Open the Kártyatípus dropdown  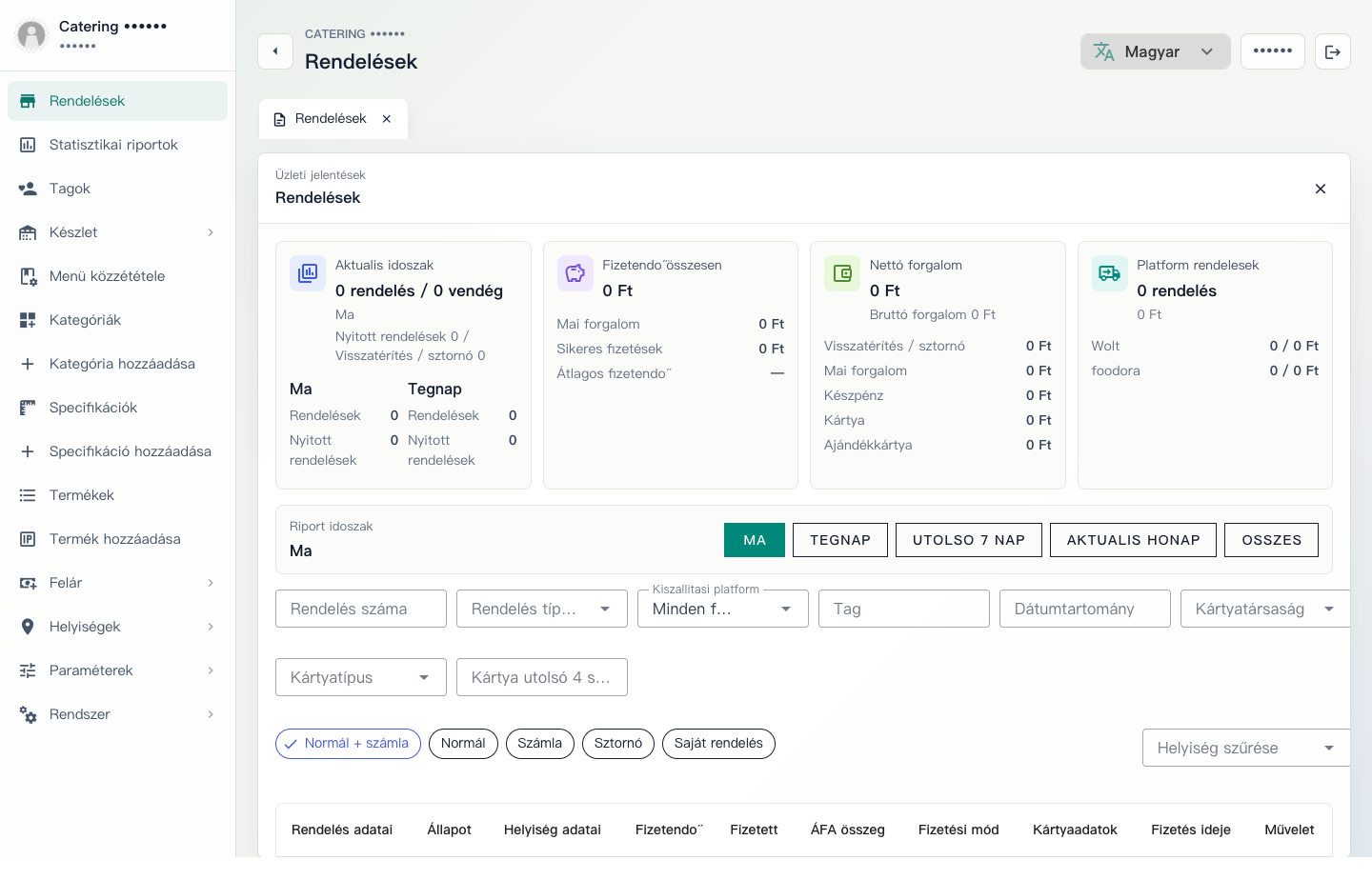361,677
